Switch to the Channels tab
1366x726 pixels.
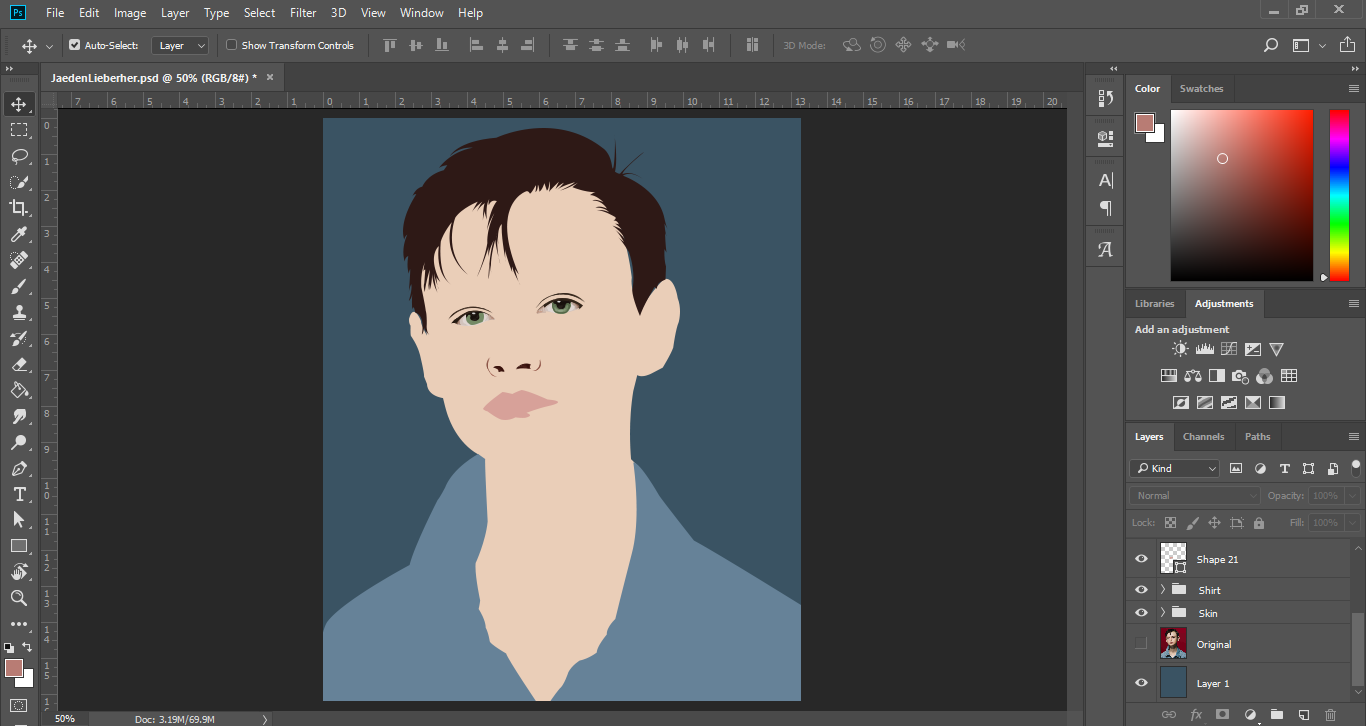[1203, 436]
